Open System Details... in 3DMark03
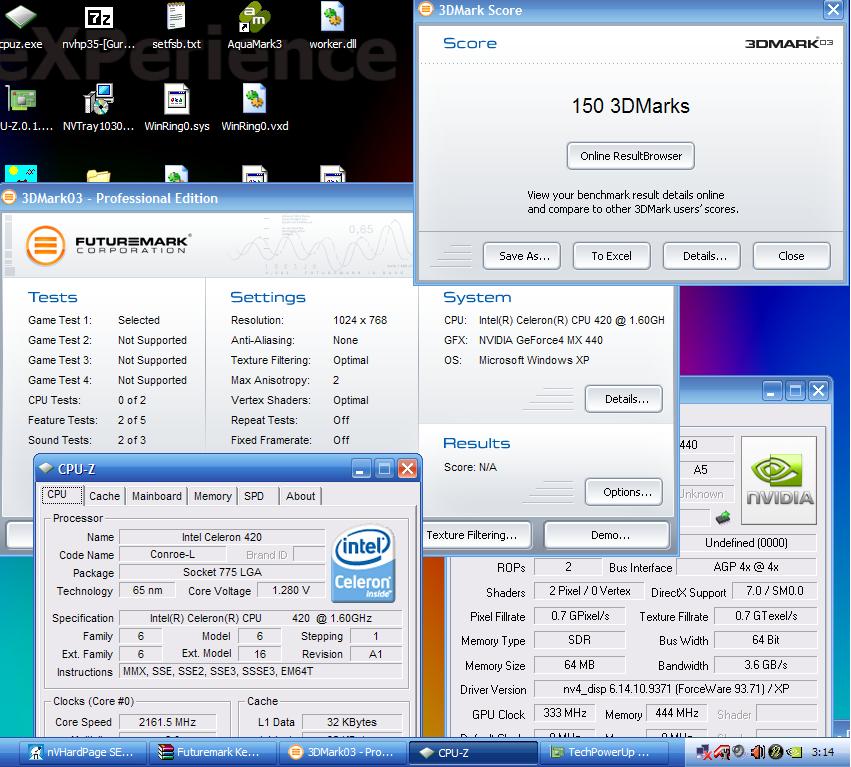The image size is (851, 767). tap(624, 399)
